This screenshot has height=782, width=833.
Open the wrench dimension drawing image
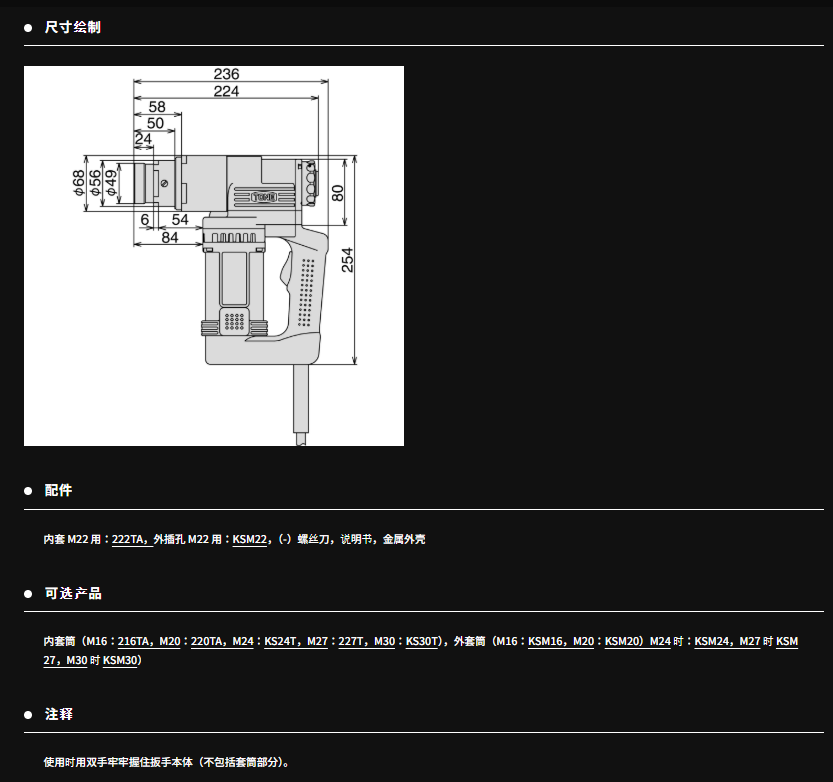214,256
